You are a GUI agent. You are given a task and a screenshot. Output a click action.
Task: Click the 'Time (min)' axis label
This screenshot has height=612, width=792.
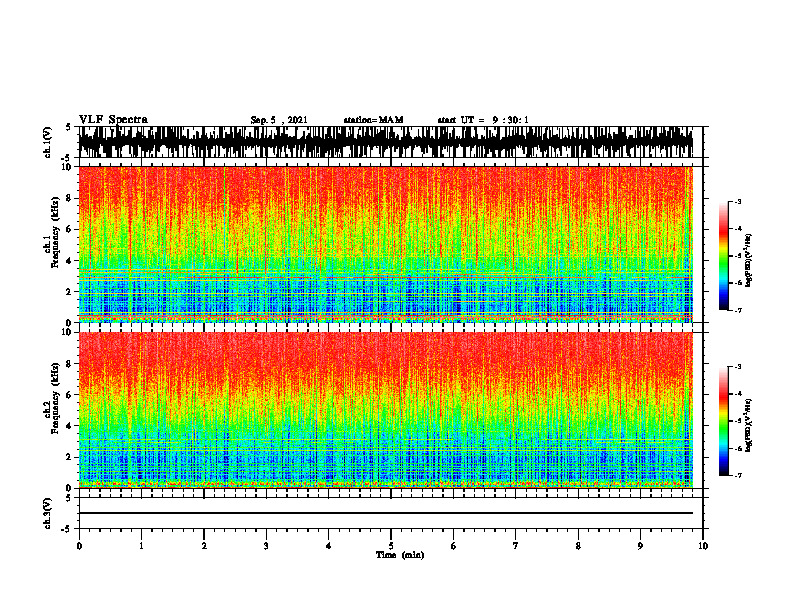coord(400,555)
